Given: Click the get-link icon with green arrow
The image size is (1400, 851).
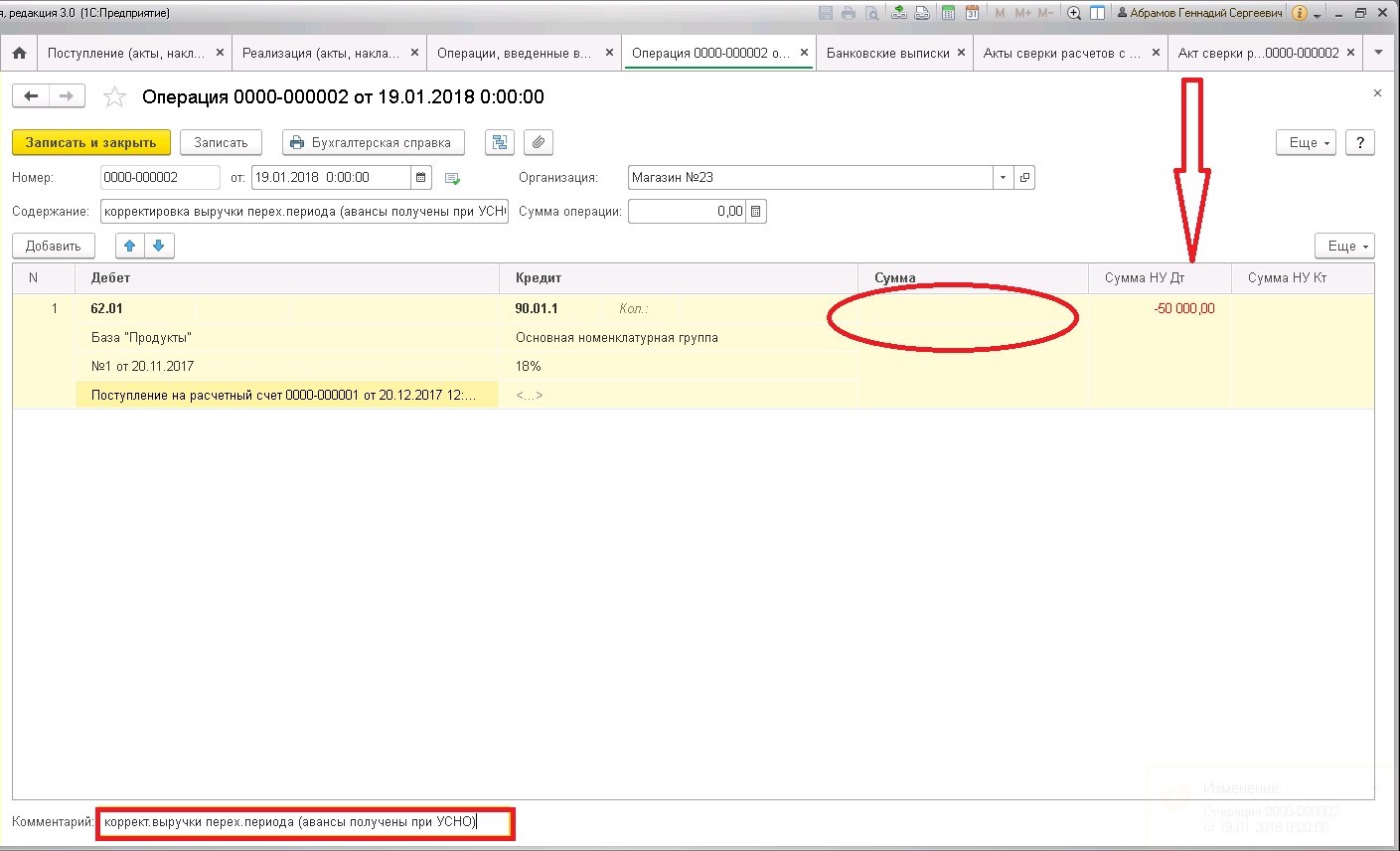Looking at the screenshot, I should 898,13.
